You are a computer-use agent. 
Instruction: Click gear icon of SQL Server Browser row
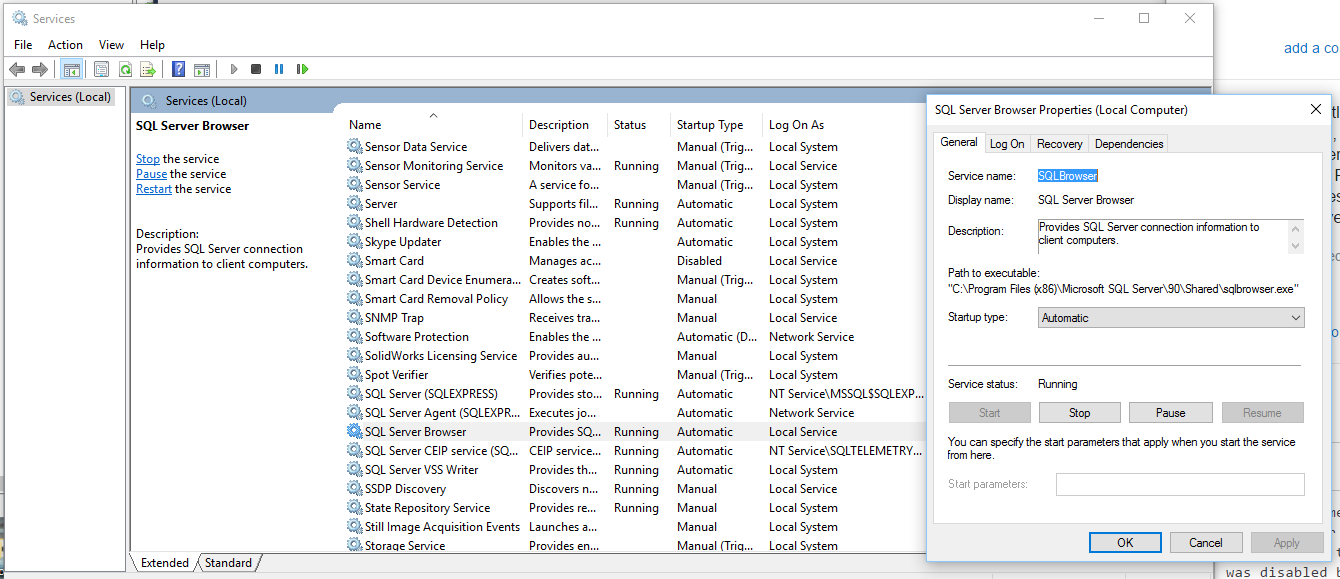tap(355, 432)
